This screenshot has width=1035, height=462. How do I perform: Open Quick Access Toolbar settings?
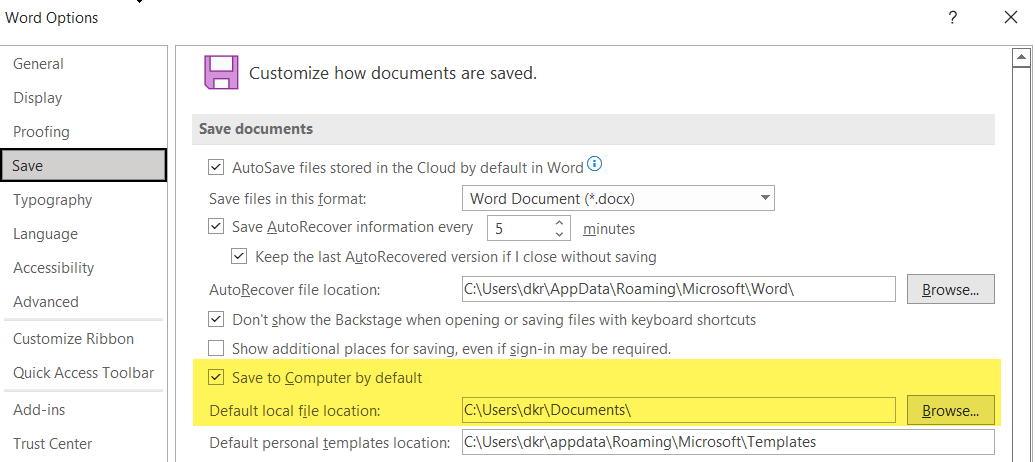coord(83,373)
